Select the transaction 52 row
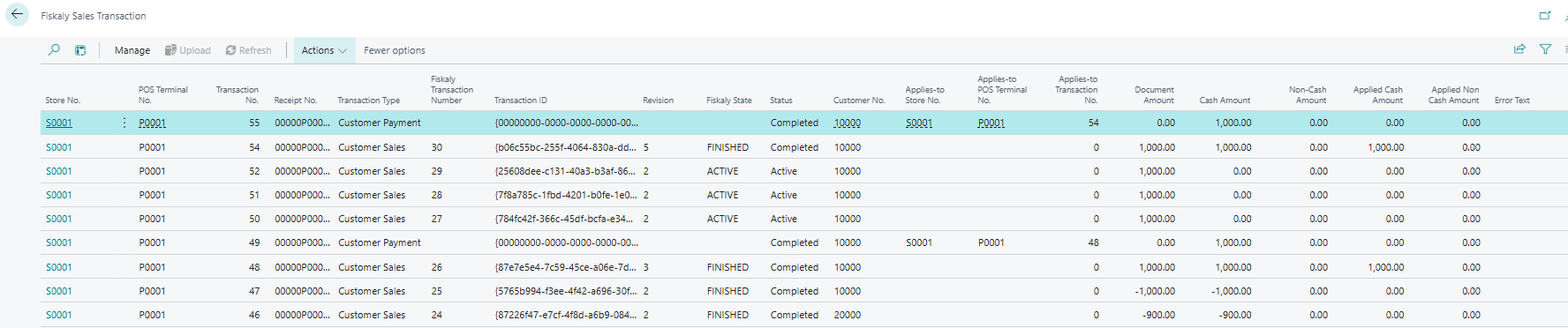Image resolution: width=1568 pixels, height=328 pixels. 803,171
